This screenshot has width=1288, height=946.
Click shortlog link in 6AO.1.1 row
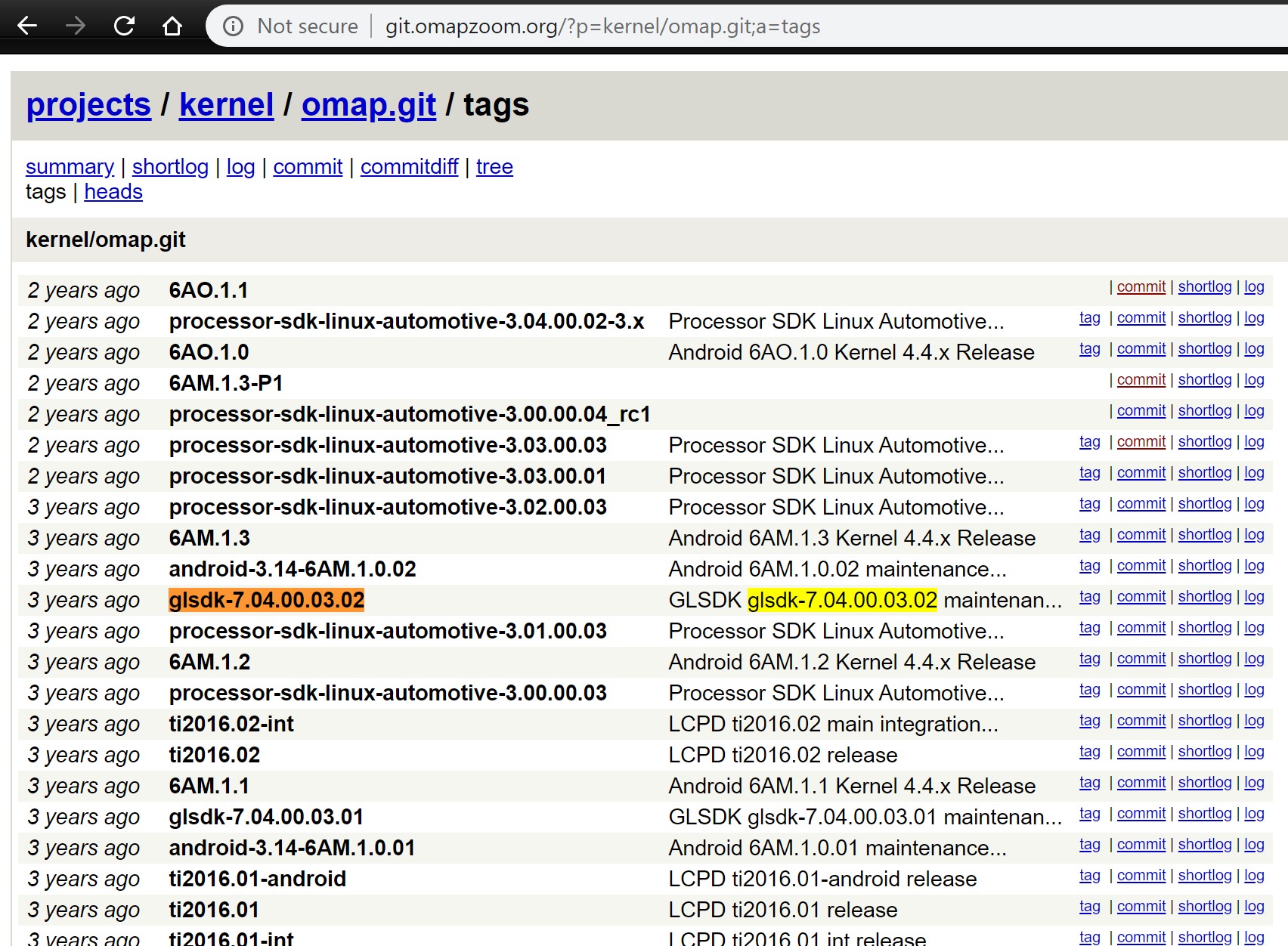pos(1205,286)
